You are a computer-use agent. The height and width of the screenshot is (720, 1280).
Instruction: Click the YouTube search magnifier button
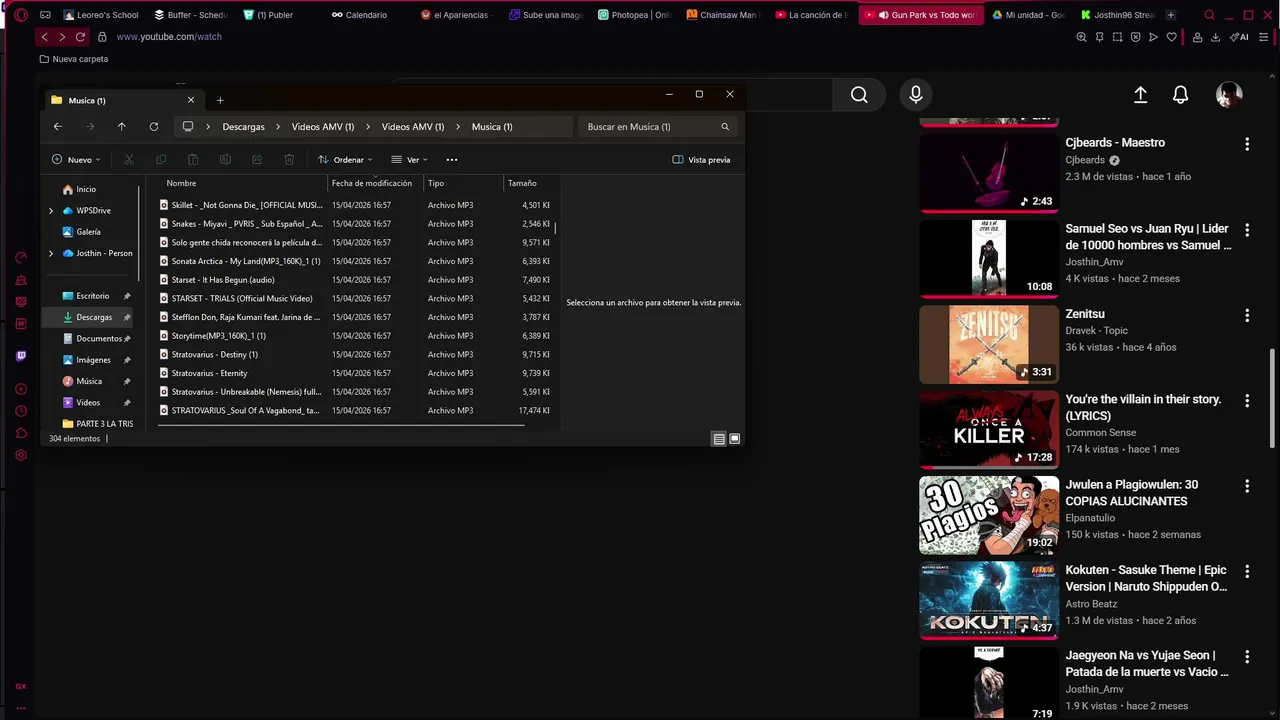[x=859, y=95]
